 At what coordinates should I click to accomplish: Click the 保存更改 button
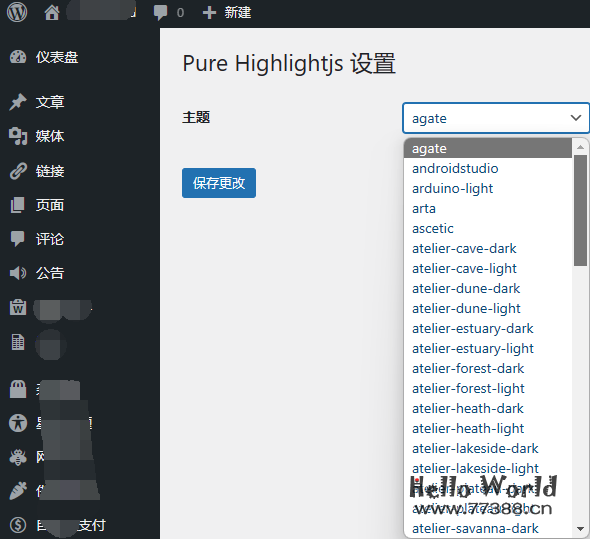(x=219, y=183)
